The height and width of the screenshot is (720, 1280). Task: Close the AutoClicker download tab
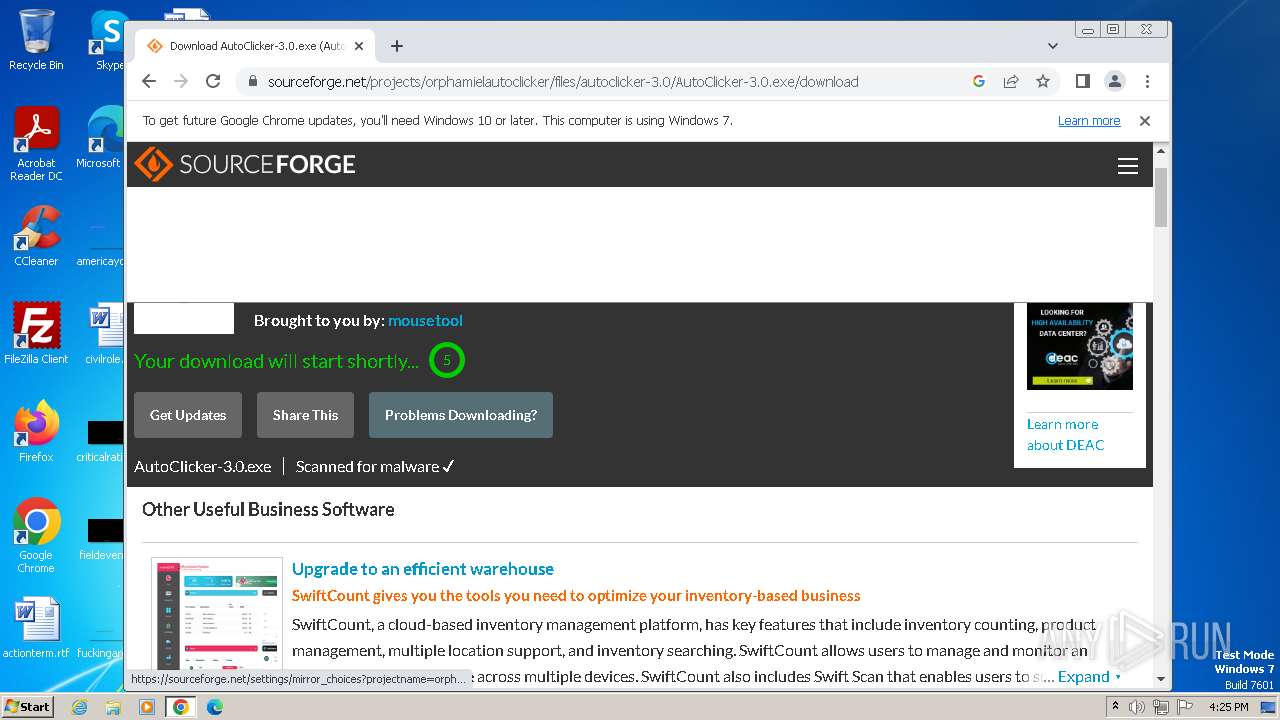click(360, 46)
